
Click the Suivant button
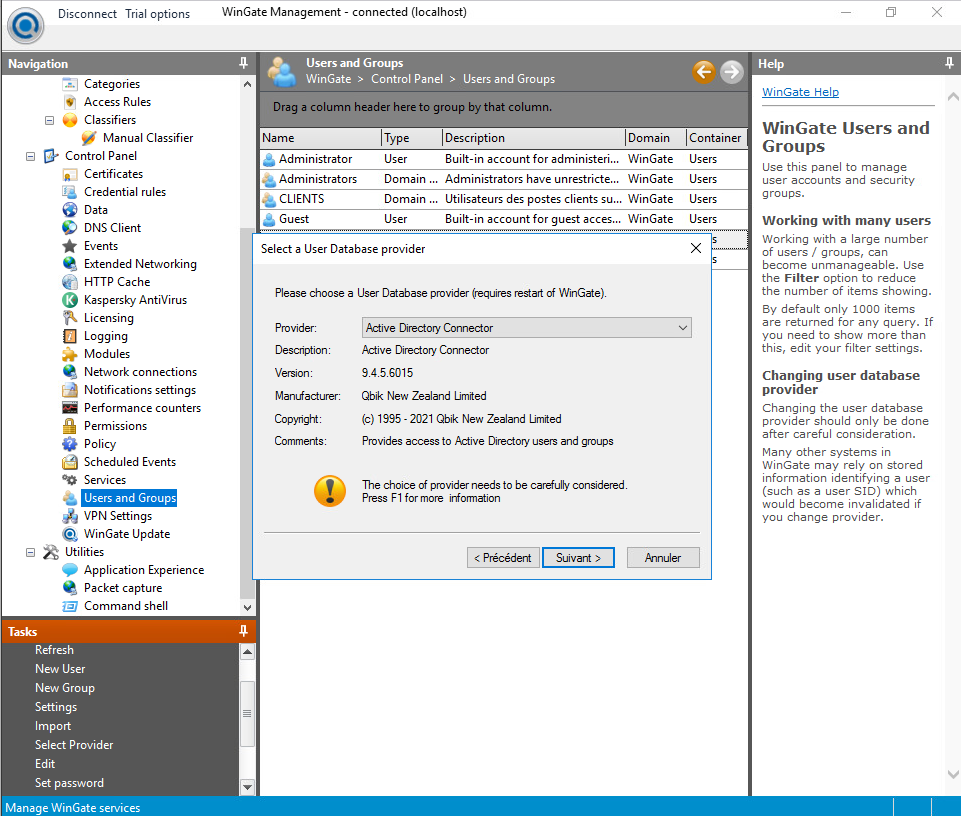(578, 558)
